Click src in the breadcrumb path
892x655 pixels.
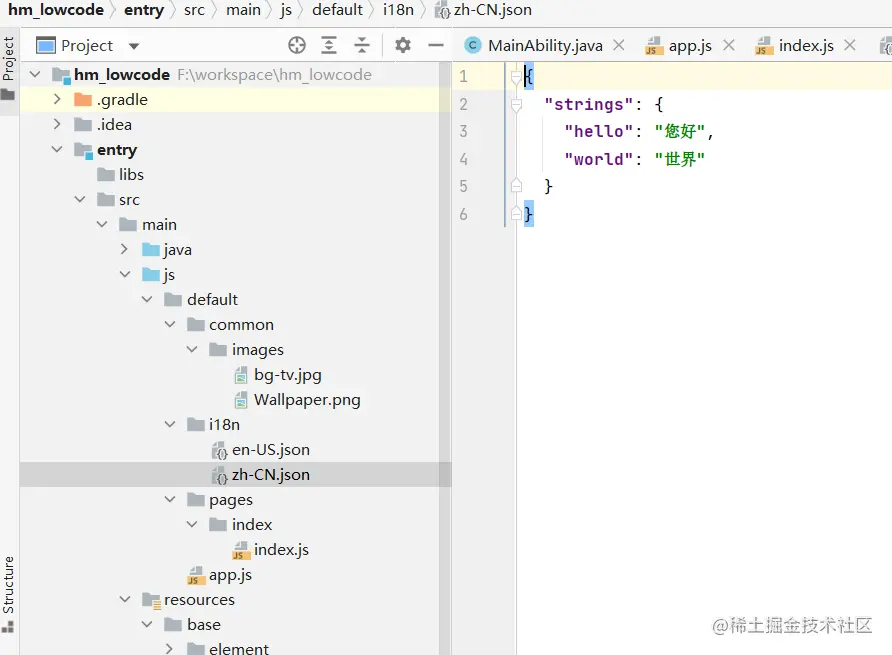pos(194,10)
